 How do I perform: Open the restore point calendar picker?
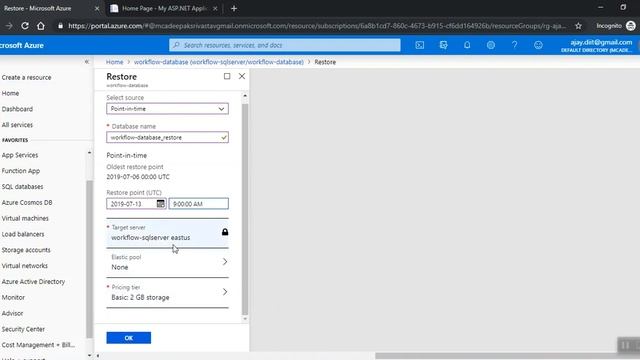160,204
